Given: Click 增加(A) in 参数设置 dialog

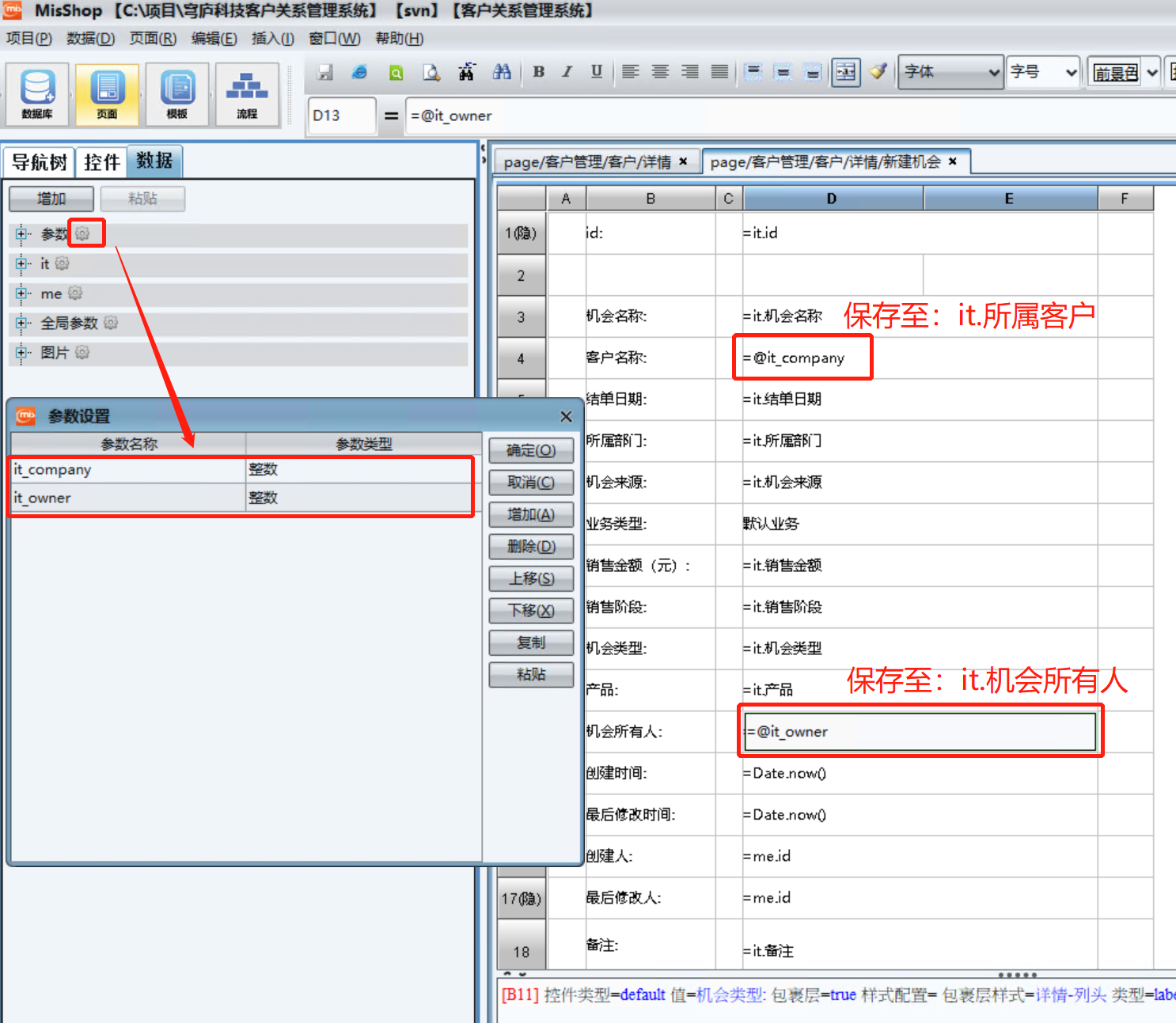Looking at the screenshot, I should pyautogui.click(x=531, y=514).
